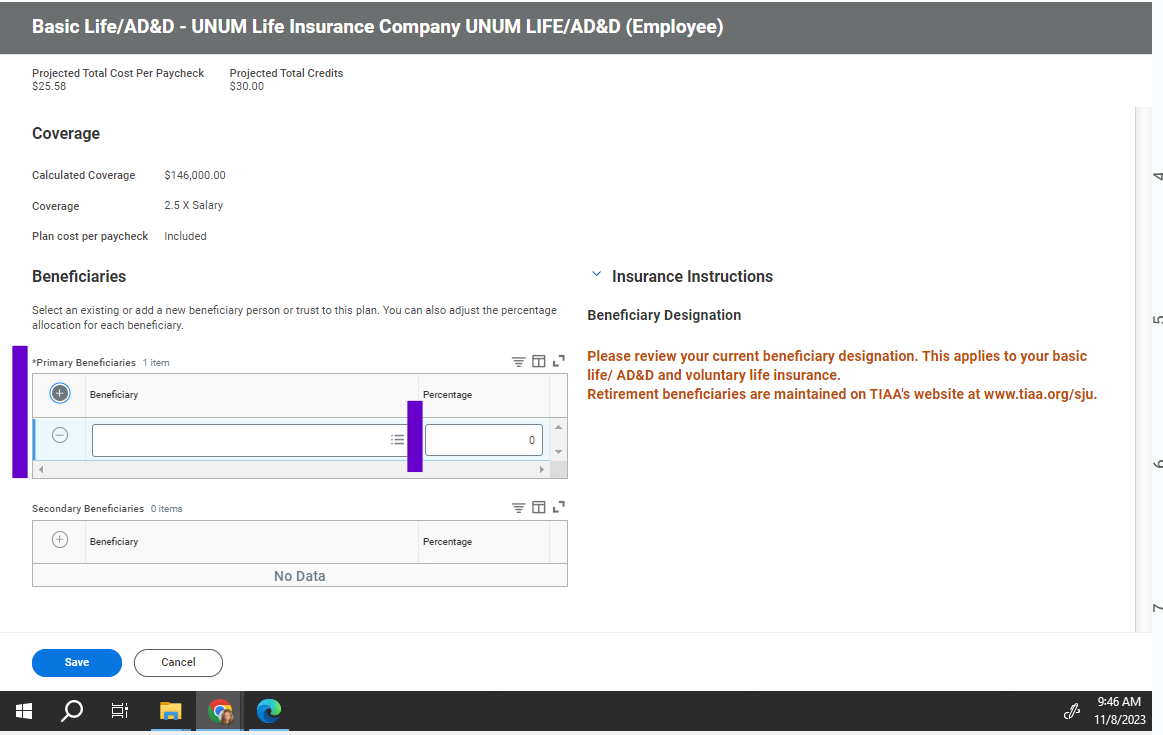
Task: Nudge primary table scrollbar down arrow
Action: point(559,452)
